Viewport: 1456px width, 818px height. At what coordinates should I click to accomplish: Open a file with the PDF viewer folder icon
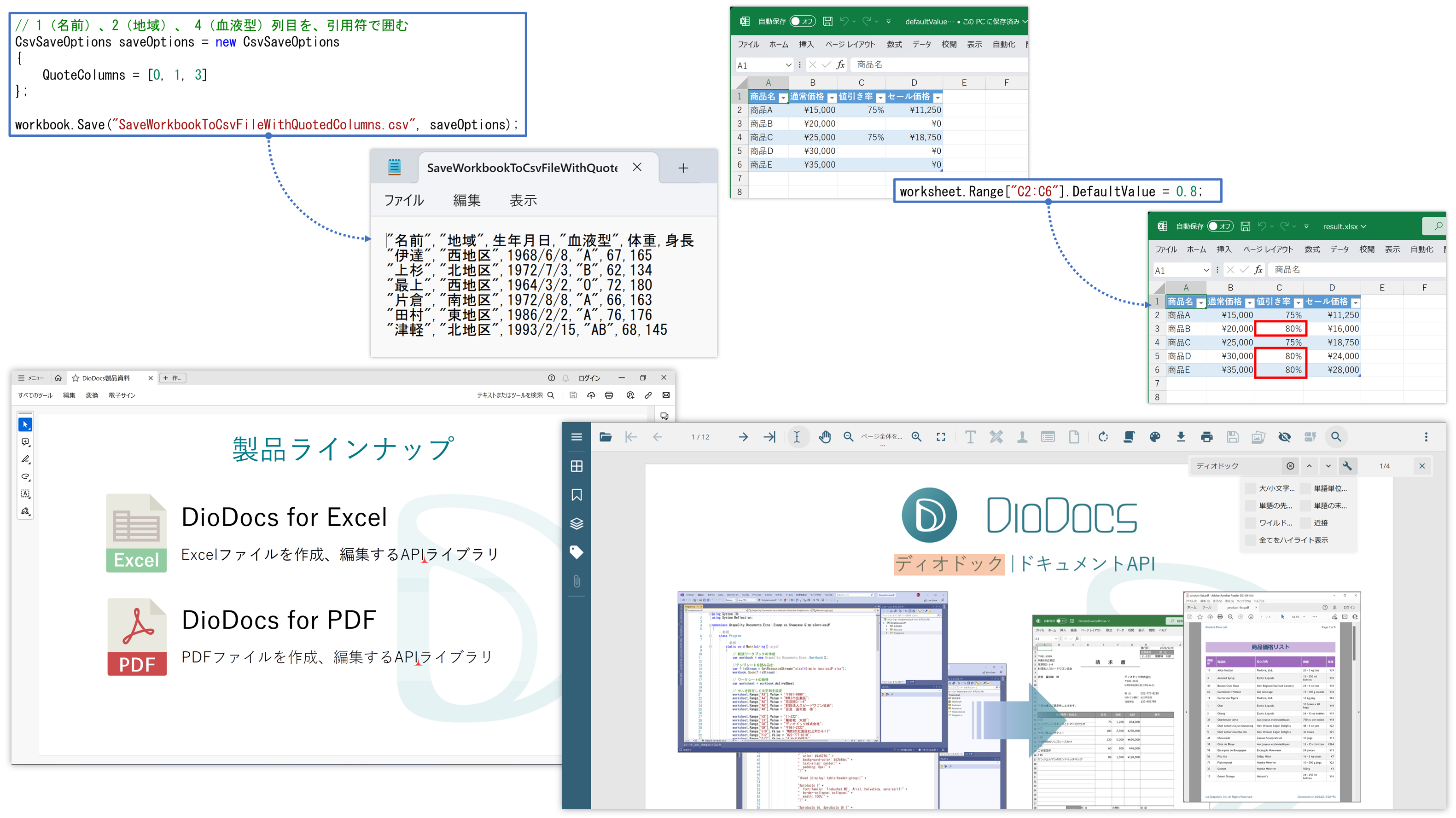[606, 437]
